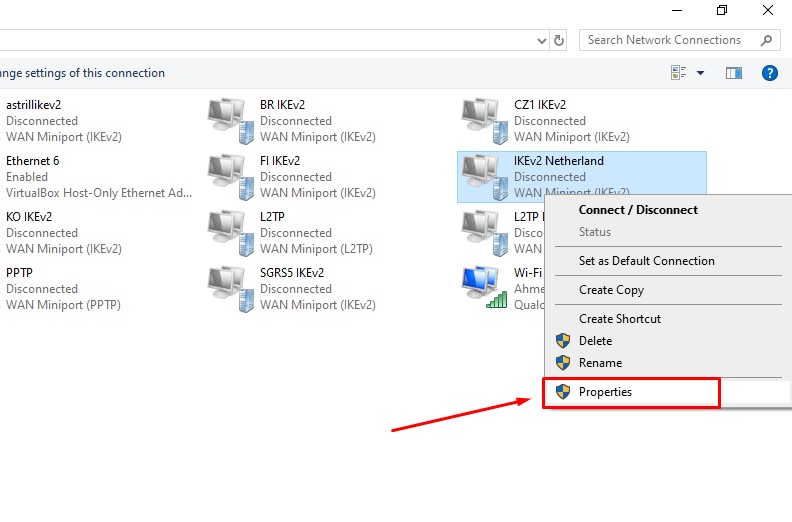Select the partially hidden L2TP connection icon

click(x=485, y=233)
